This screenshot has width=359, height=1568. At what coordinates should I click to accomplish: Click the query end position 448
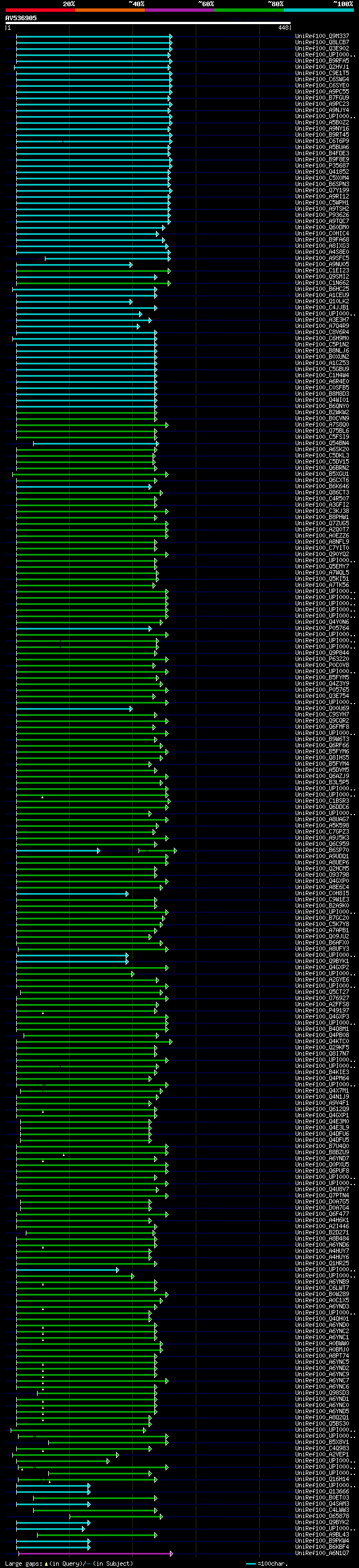(283, 27)
